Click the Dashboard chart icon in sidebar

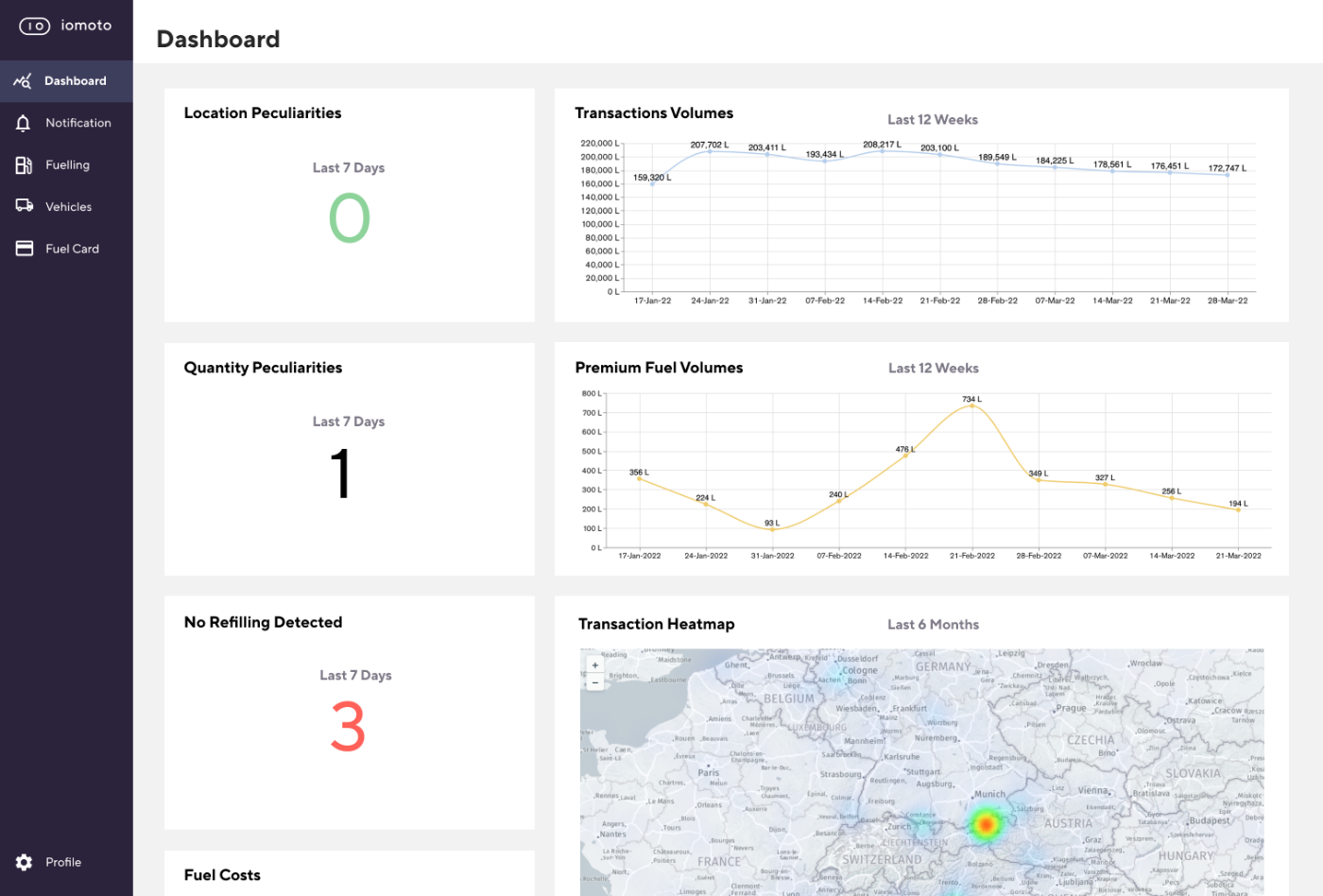point(23,81)
